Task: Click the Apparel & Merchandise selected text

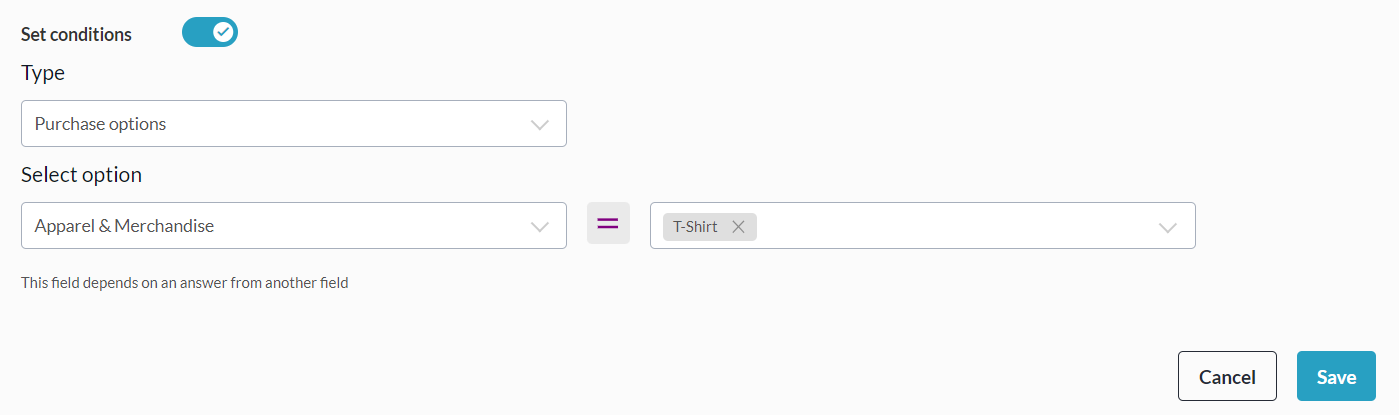Action: [x=124, y=226]
